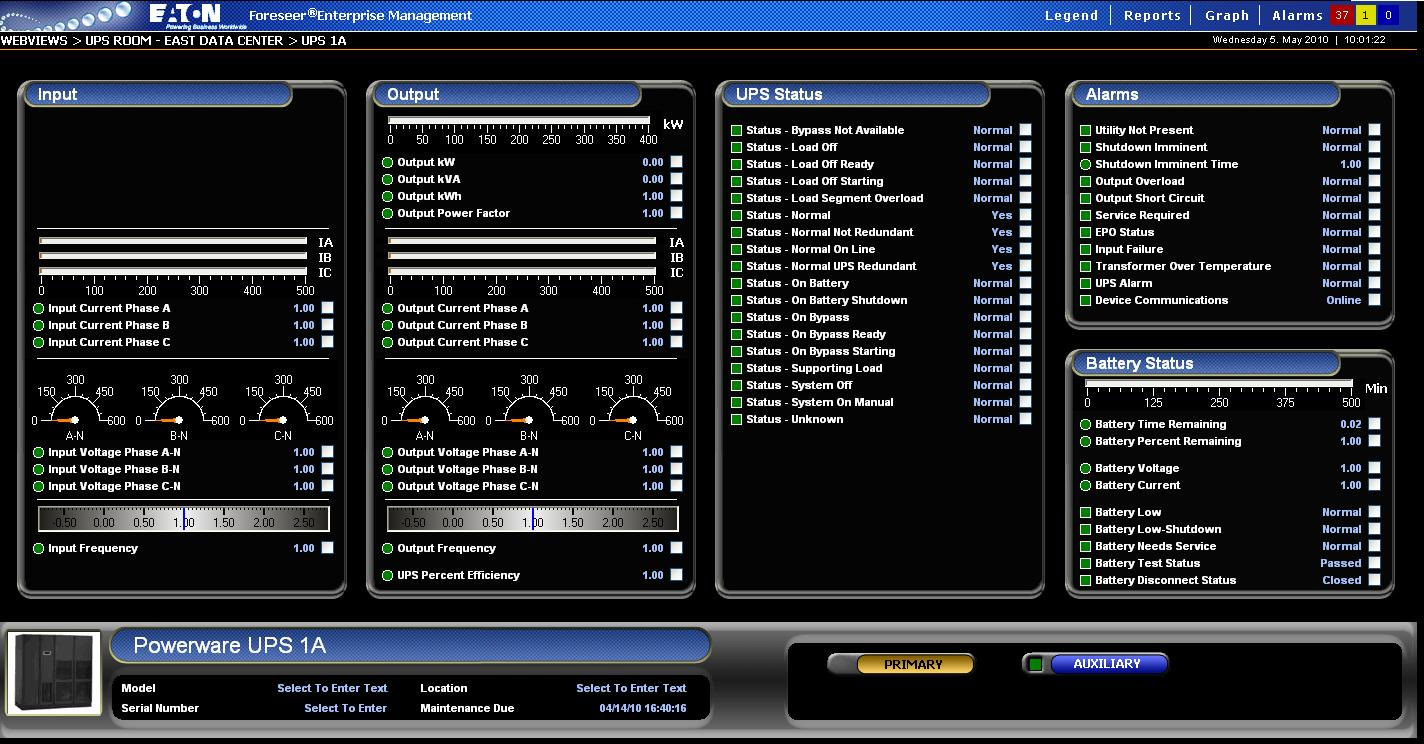1424x744 pixels.
Task: Click Status - Normal On Line value Yes
Action: 1002,249
